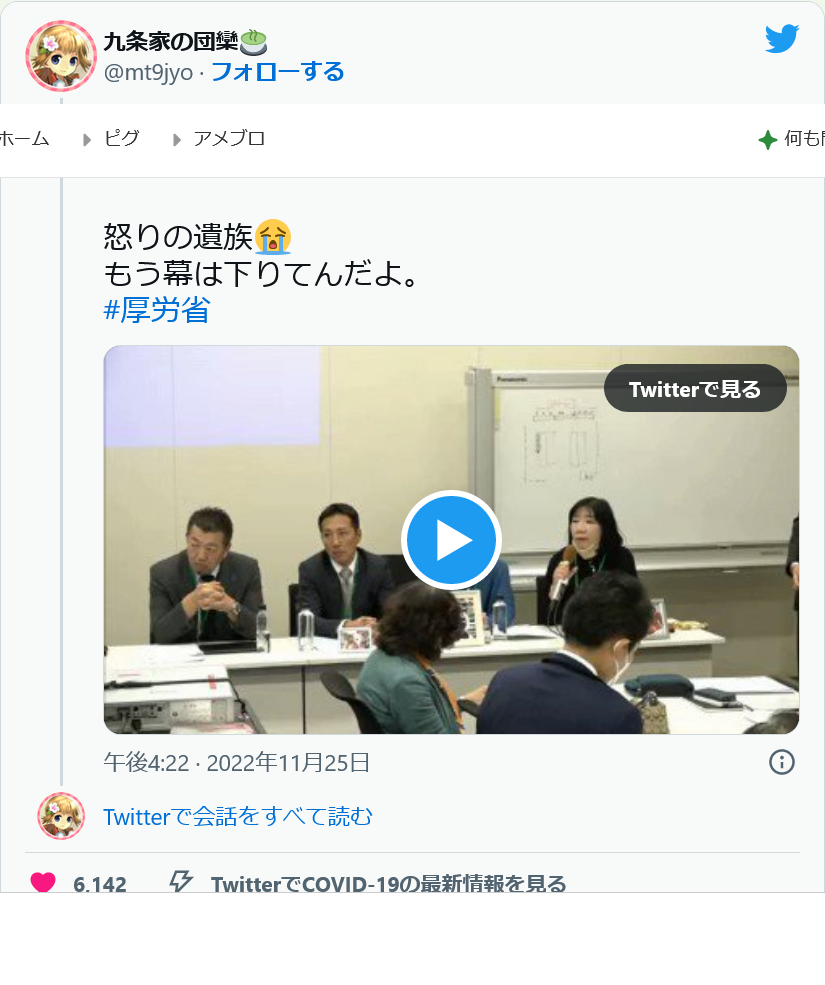Click the フォローする follow link
The image size is (825, 985).
click(x=278, y=72)
